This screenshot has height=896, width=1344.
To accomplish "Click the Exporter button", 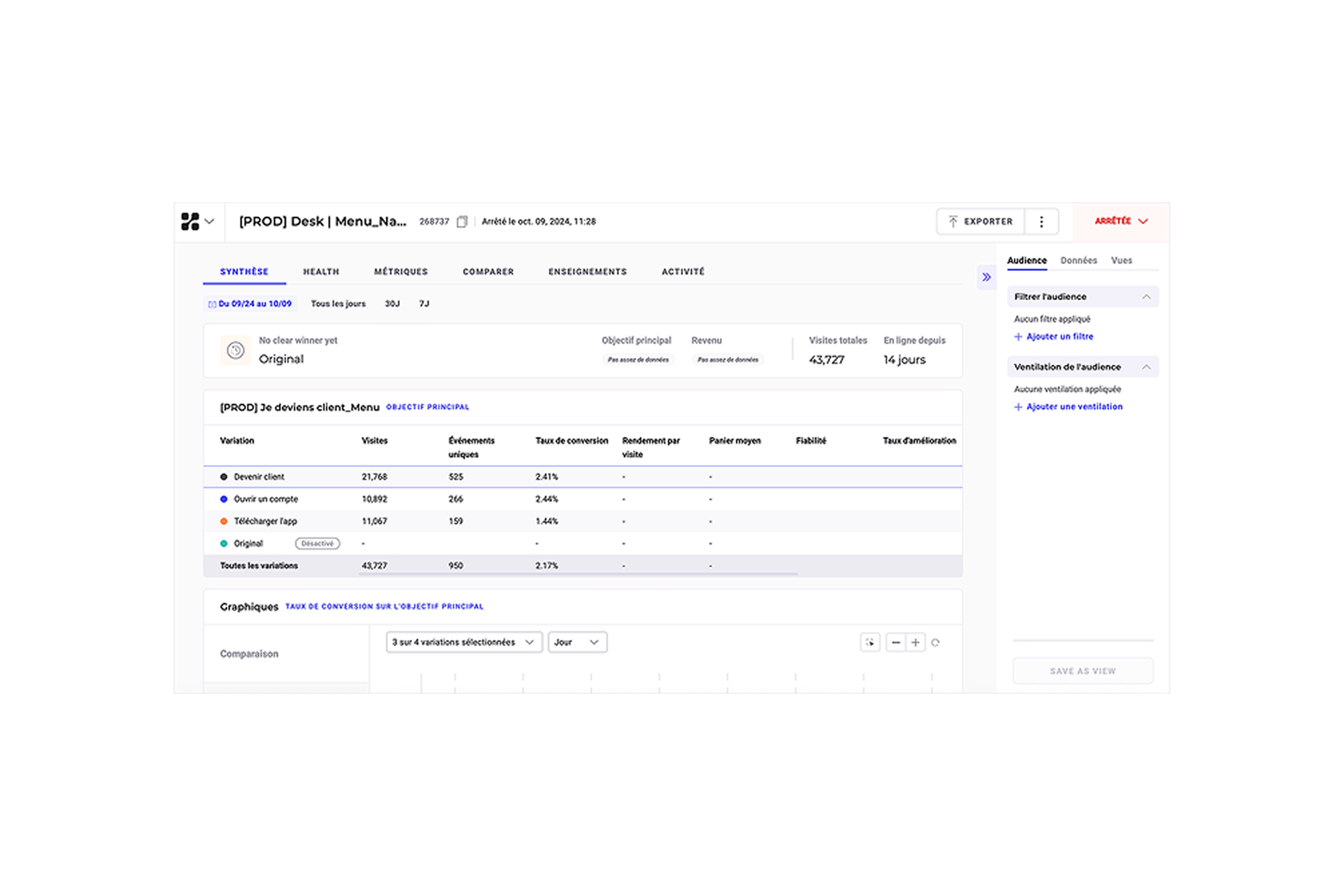I will pos(981,222).
